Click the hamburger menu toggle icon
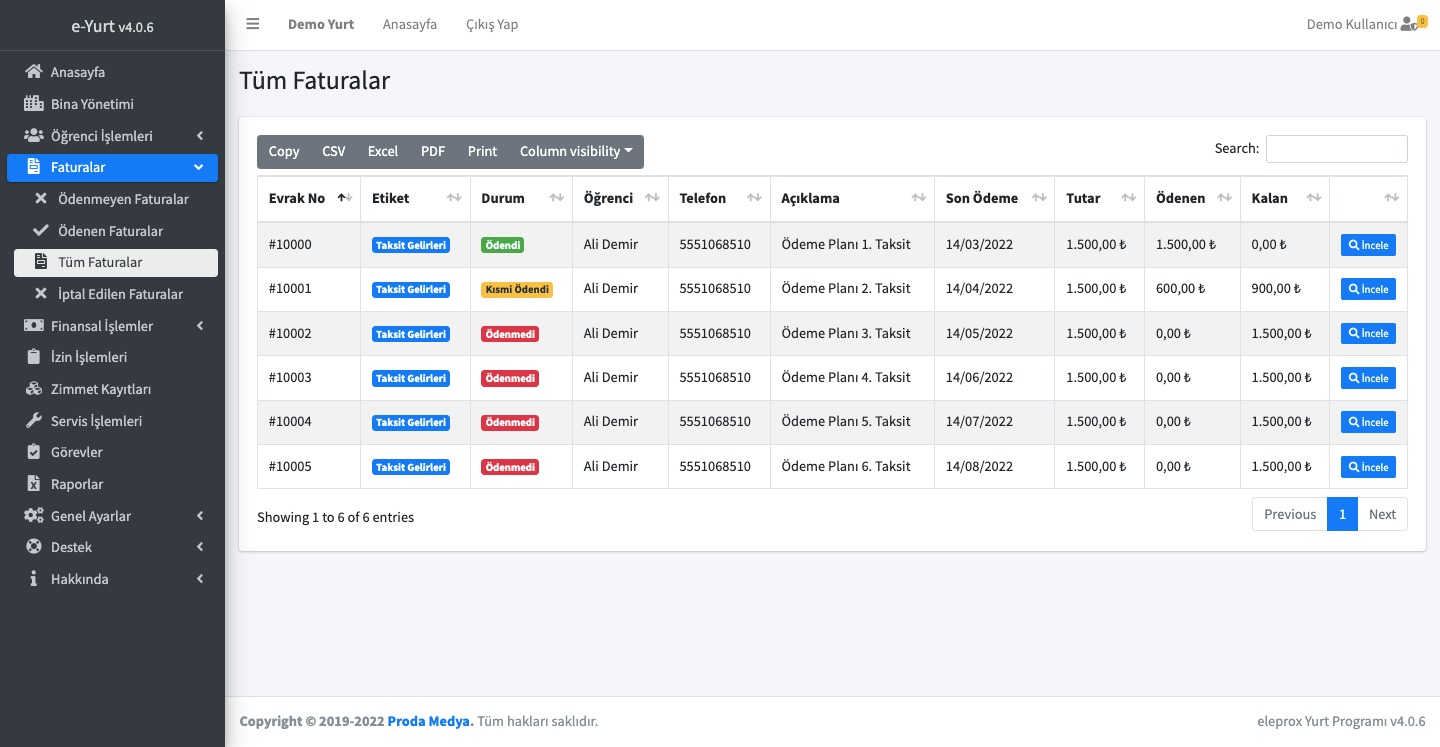The height and width of the screenshot is (747, 1440). tap(253, 24)
